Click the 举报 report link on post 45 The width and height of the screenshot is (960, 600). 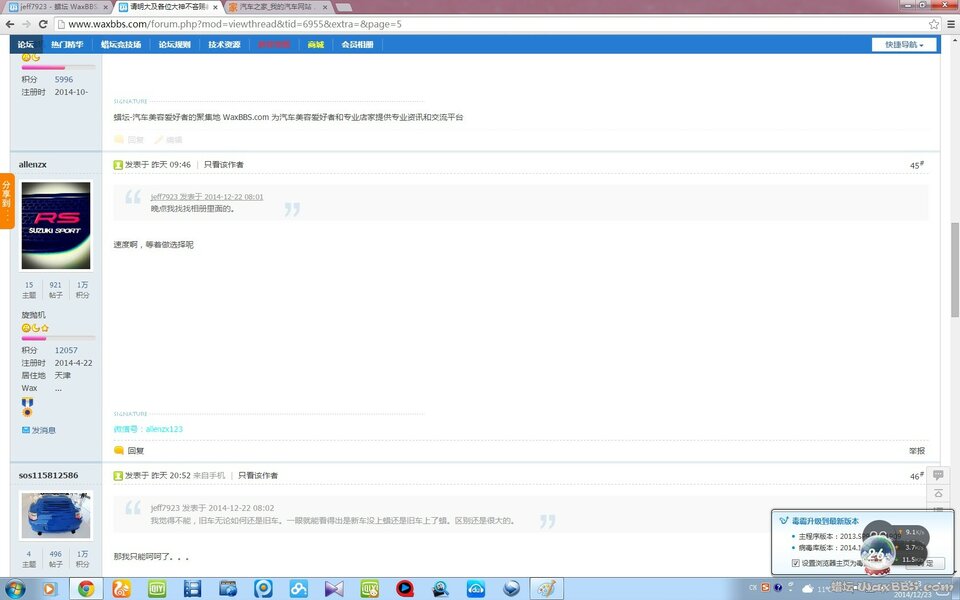click(x=916, y=451)
